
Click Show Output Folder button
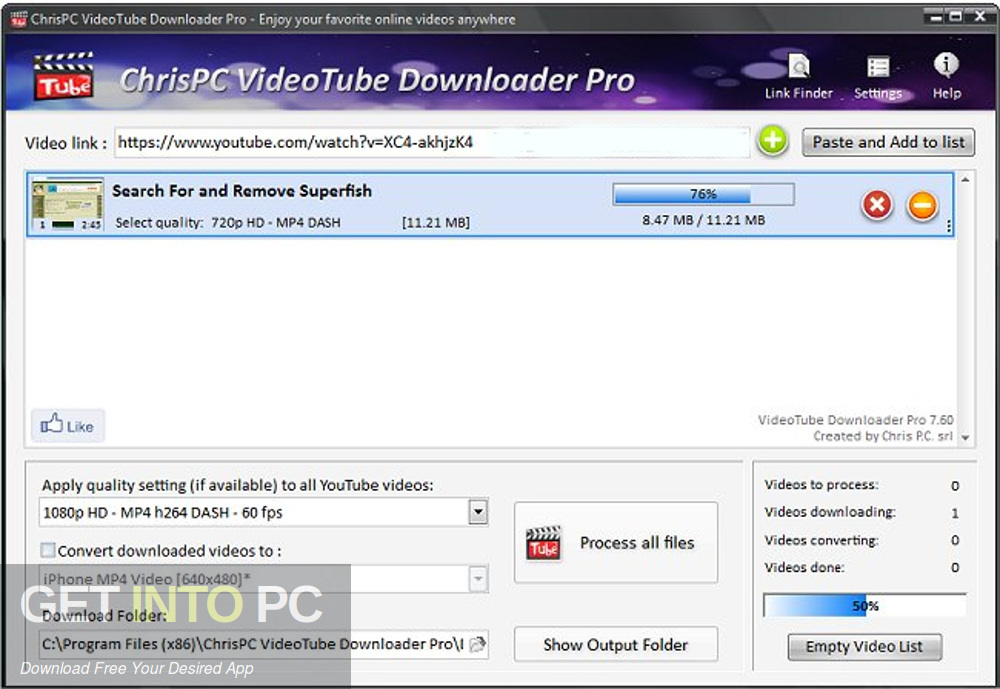coord(615,644)
